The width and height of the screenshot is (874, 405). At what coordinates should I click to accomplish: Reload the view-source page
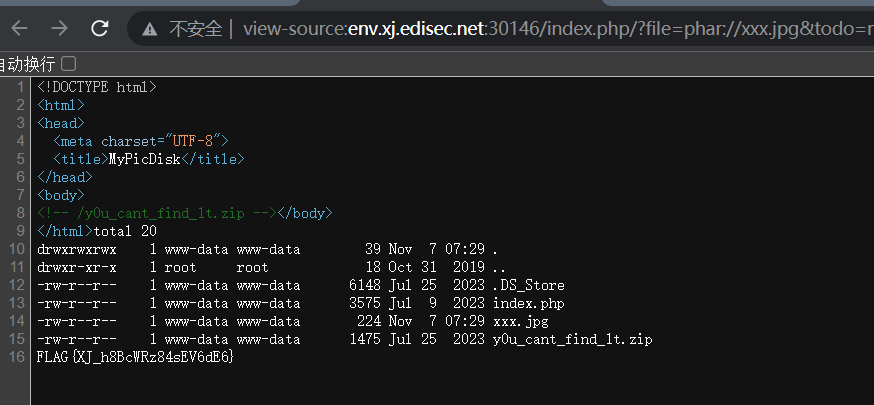pyautogui.click(x=99, y=28)
